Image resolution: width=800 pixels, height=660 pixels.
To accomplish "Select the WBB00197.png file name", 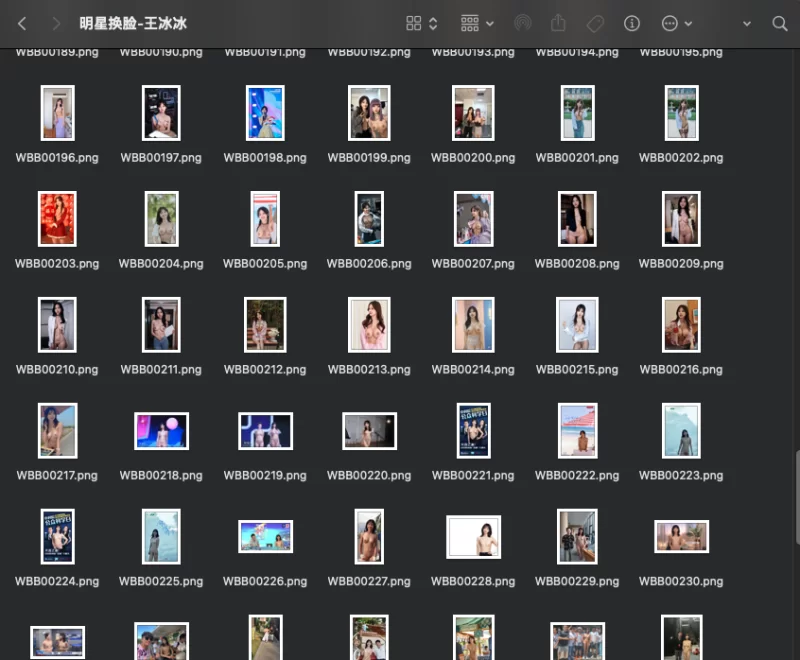I will pyautogui.click(x=161, y=158).
